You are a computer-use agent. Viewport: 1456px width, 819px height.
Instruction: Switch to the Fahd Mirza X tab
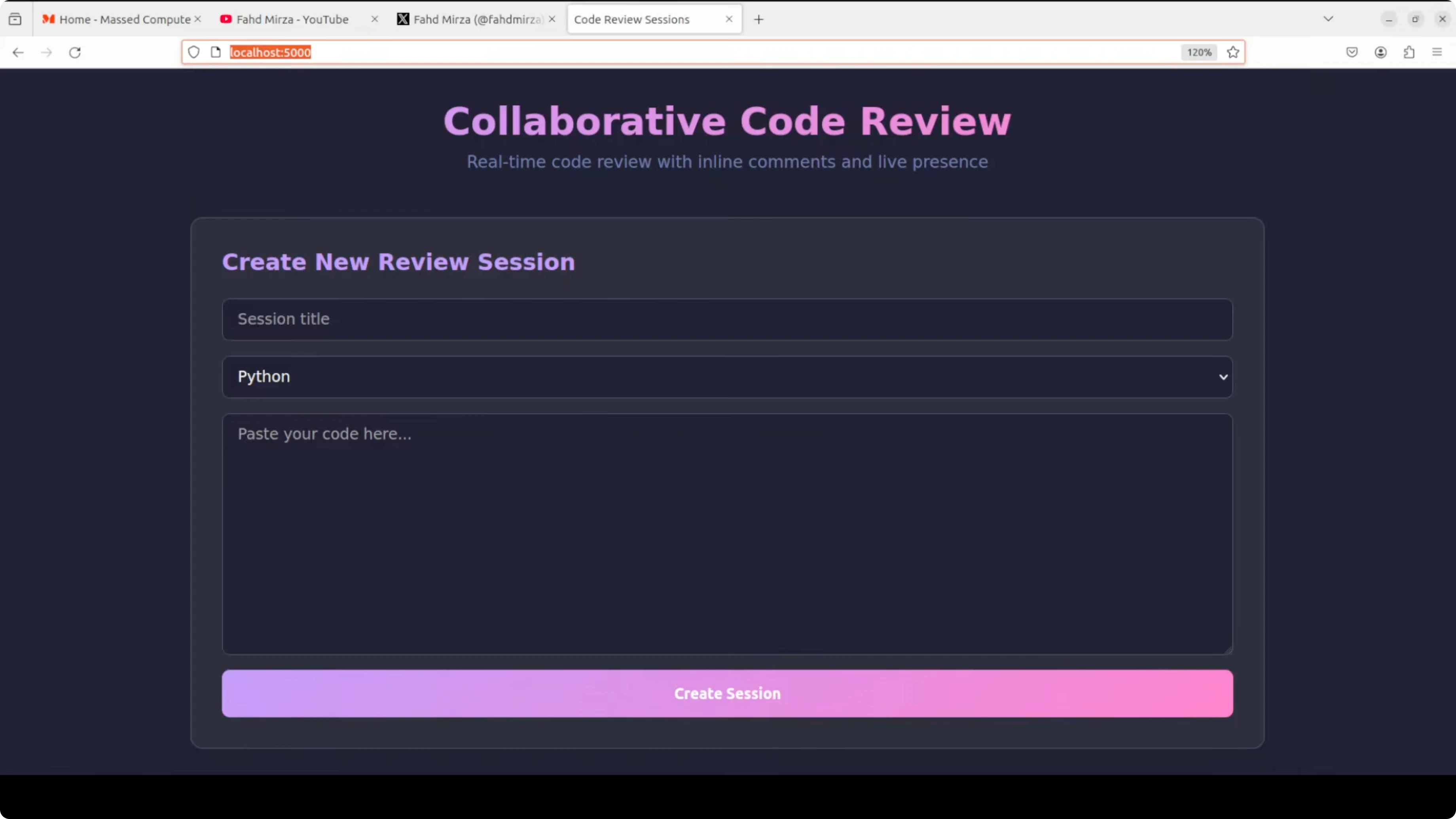click(470, 20)
